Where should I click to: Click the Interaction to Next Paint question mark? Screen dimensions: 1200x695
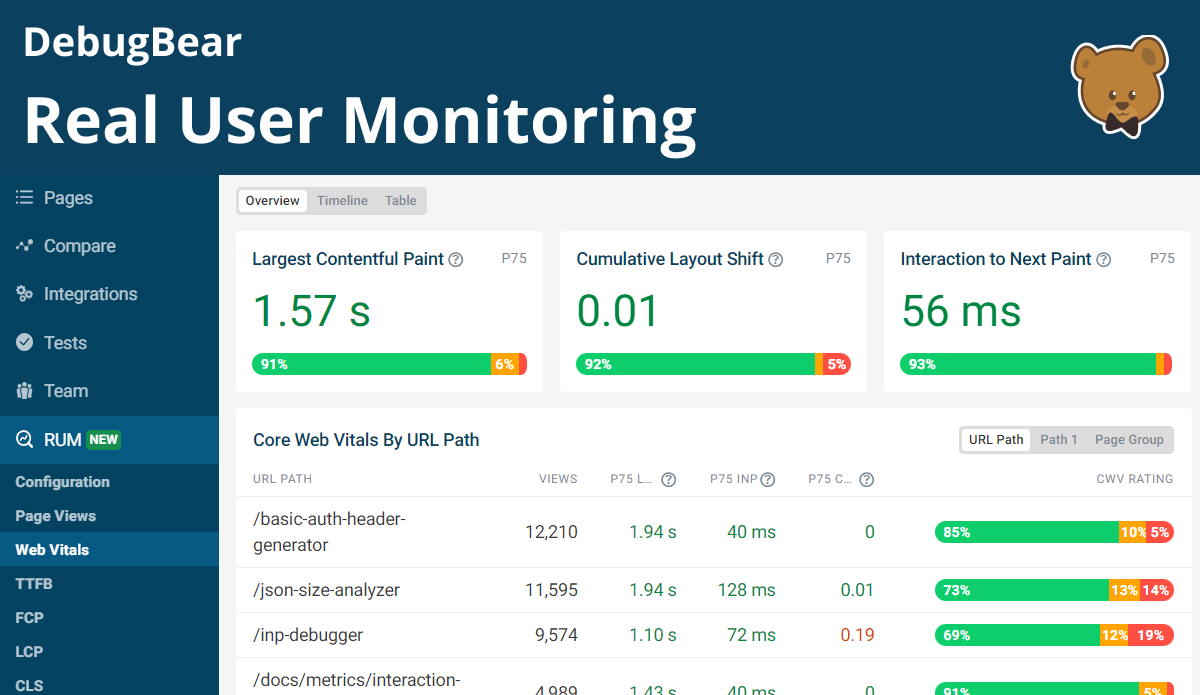pyautogui.click(x=1103, y=259)
